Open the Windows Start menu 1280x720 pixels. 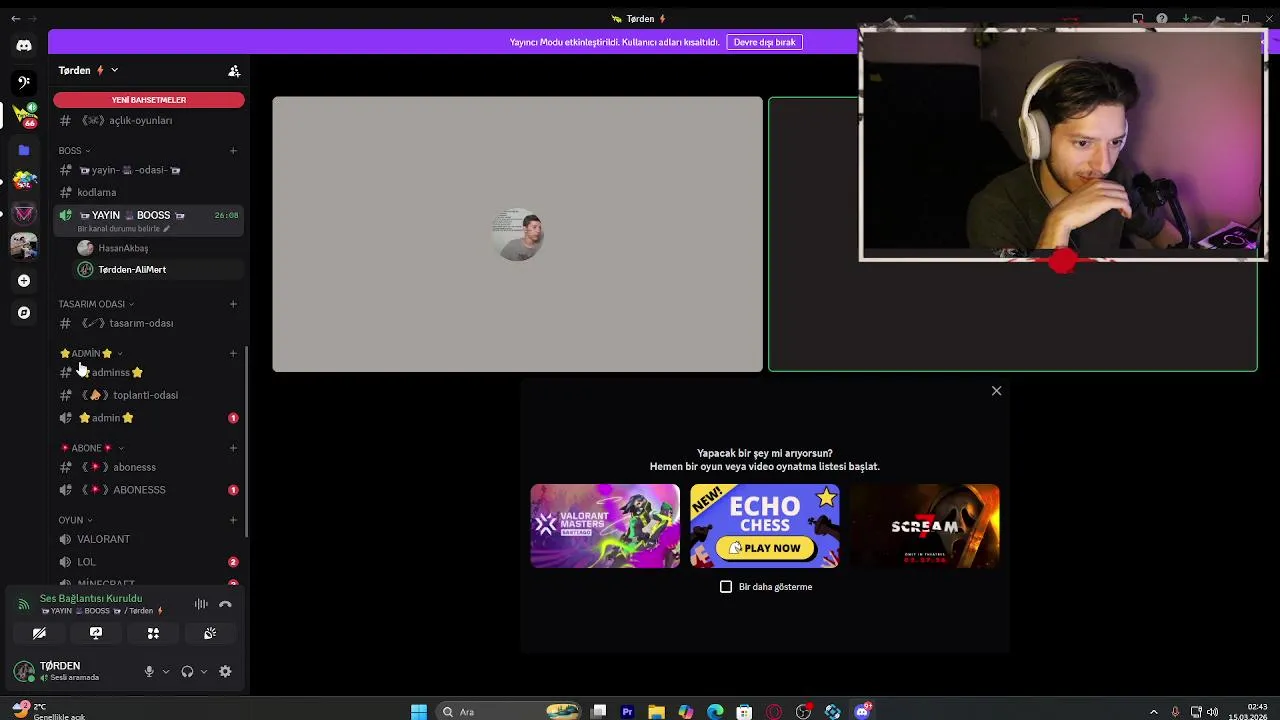click(x=419, y=712)
